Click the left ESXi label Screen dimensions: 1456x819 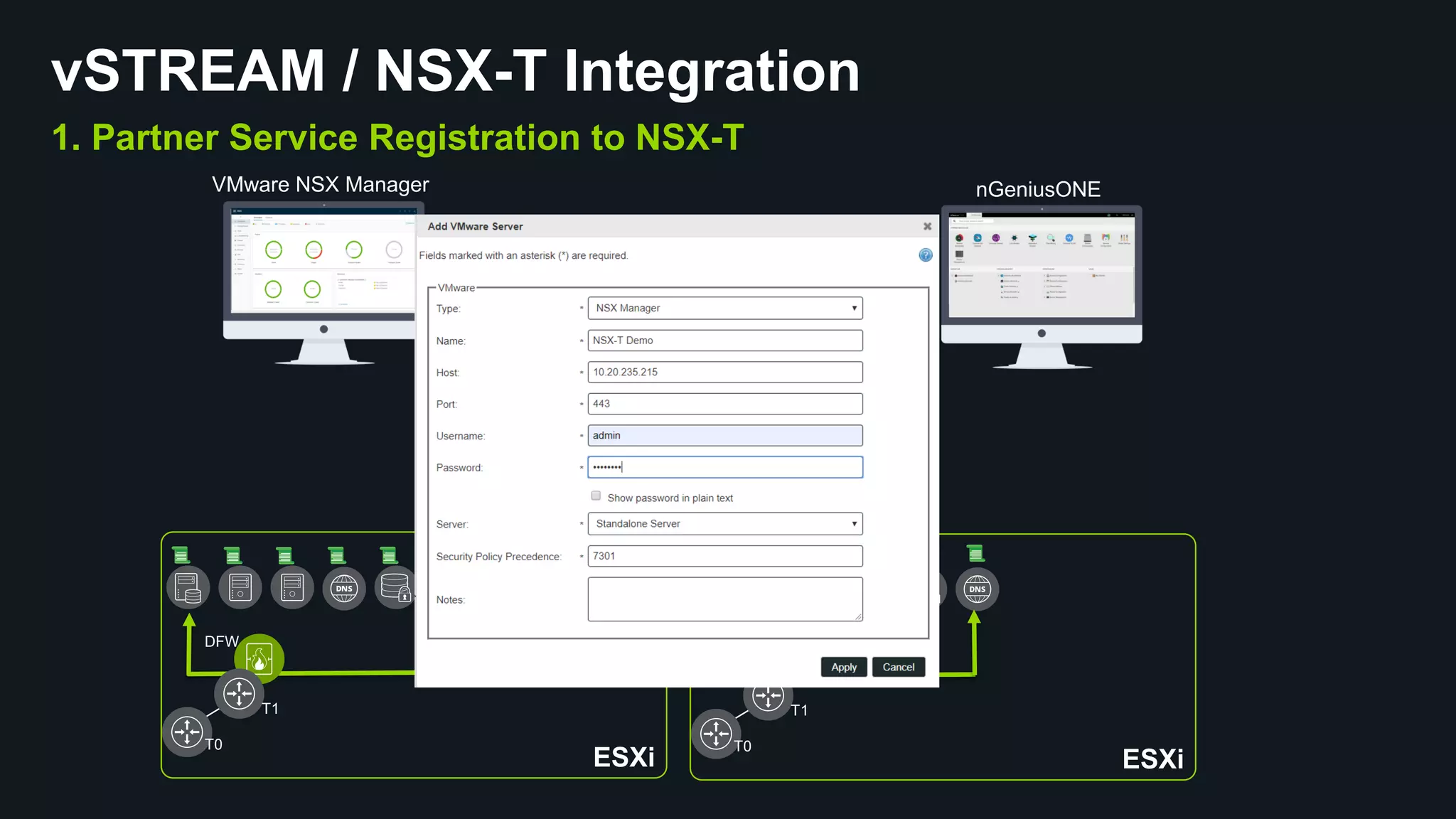pyautogui.click(x=623, y=757)
